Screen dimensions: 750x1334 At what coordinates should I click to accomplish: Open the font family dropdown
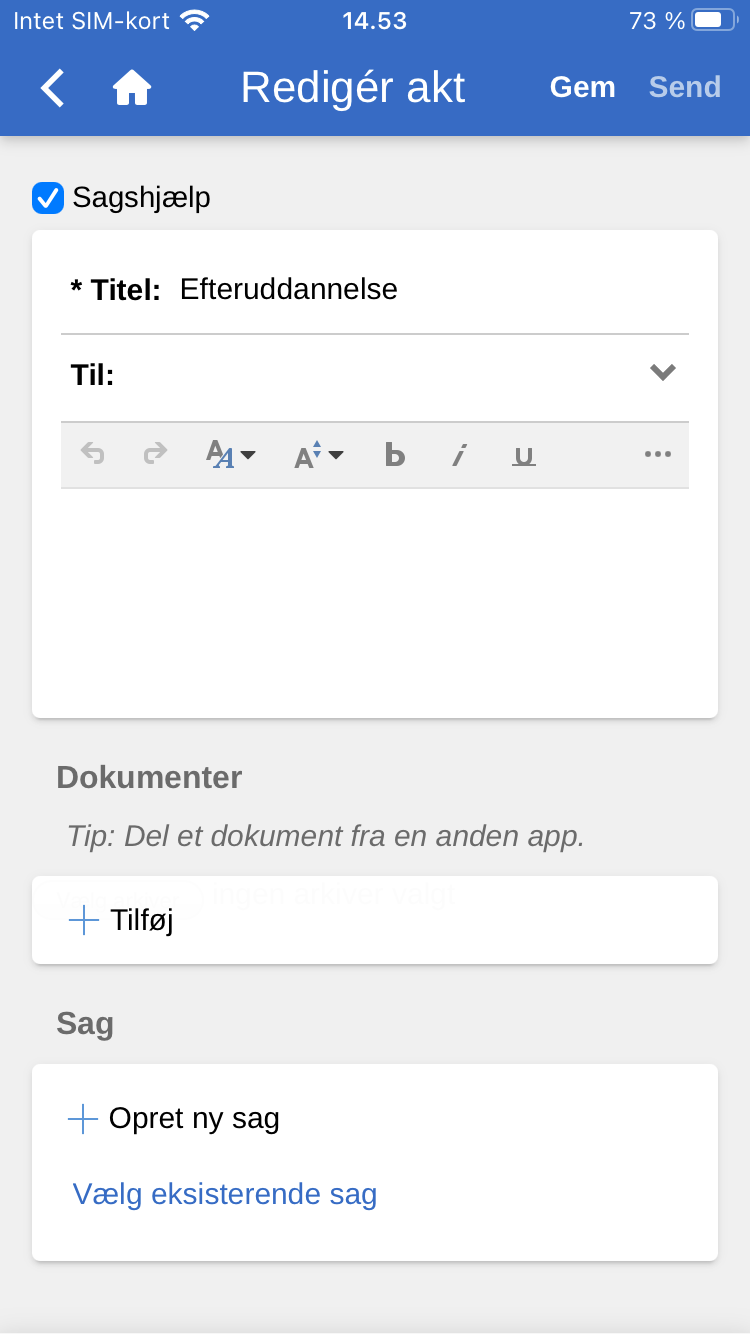point(230,455)
